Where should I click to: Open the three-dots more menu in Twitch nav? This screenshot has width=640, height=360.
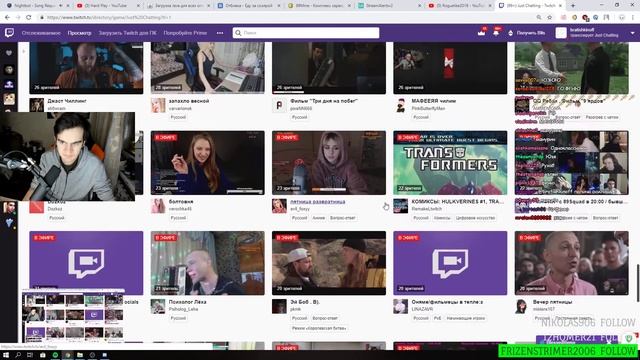220,33
